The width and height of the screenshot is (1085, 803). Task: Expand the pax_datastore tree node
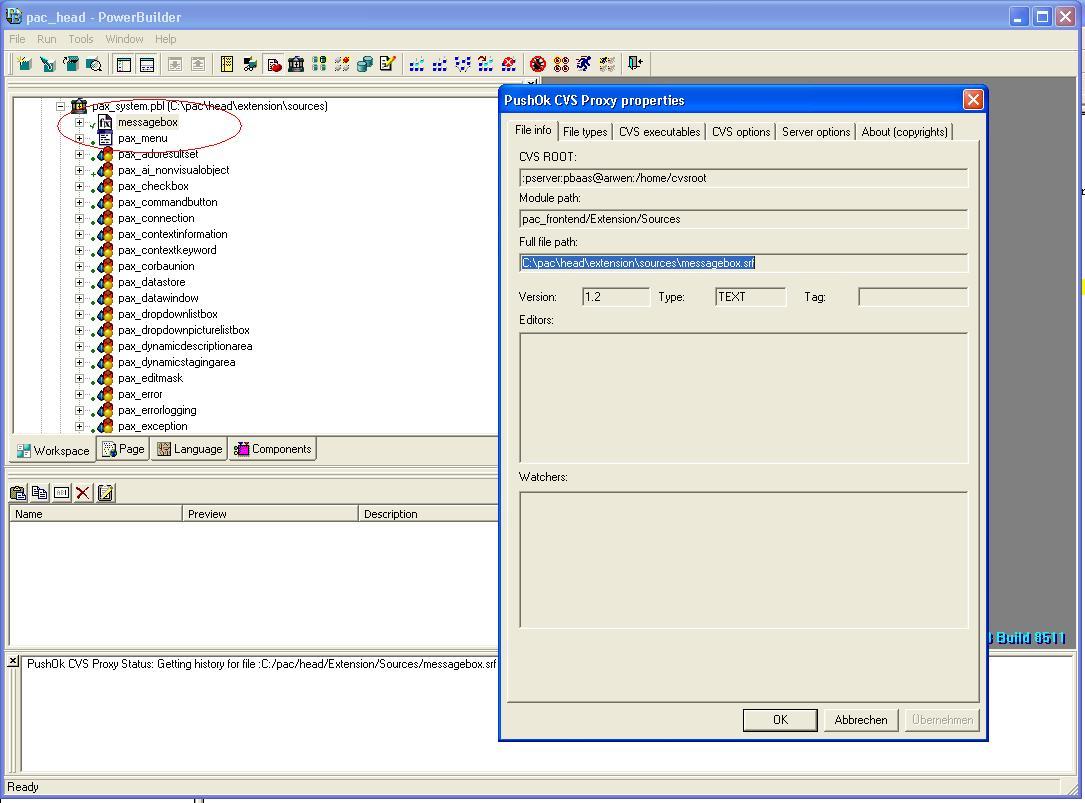[x=79, y=282]
